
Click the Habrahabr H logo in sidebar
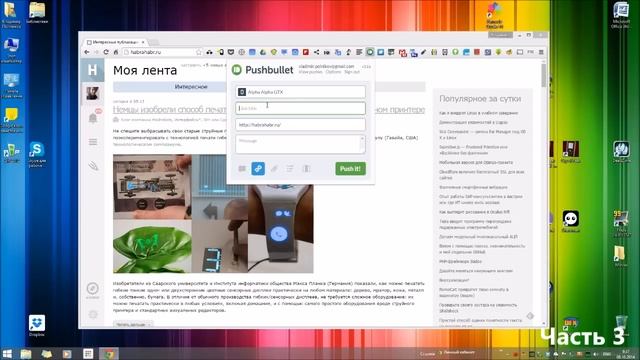[x=93, y=70]
